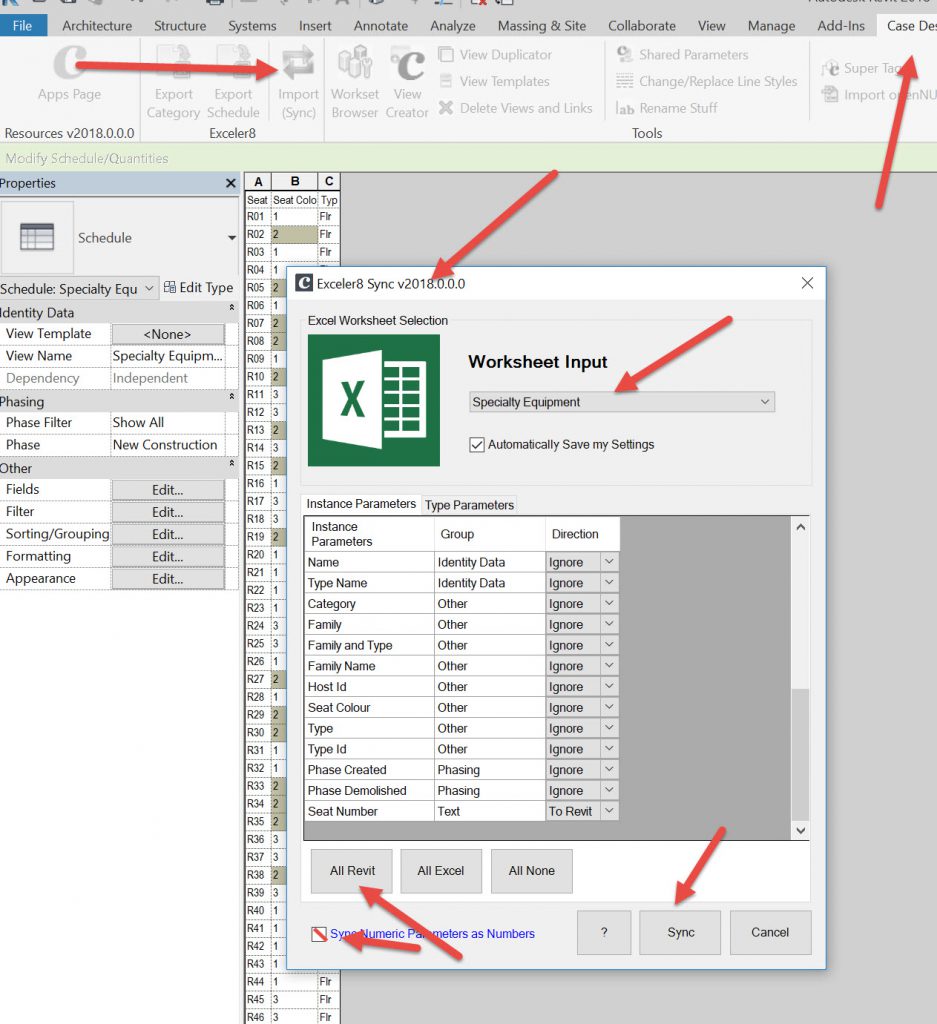Enable Sync Numeric Parameters as Numbers checkbox
This screenshot has height=1024, width=937.
(318, 934)
